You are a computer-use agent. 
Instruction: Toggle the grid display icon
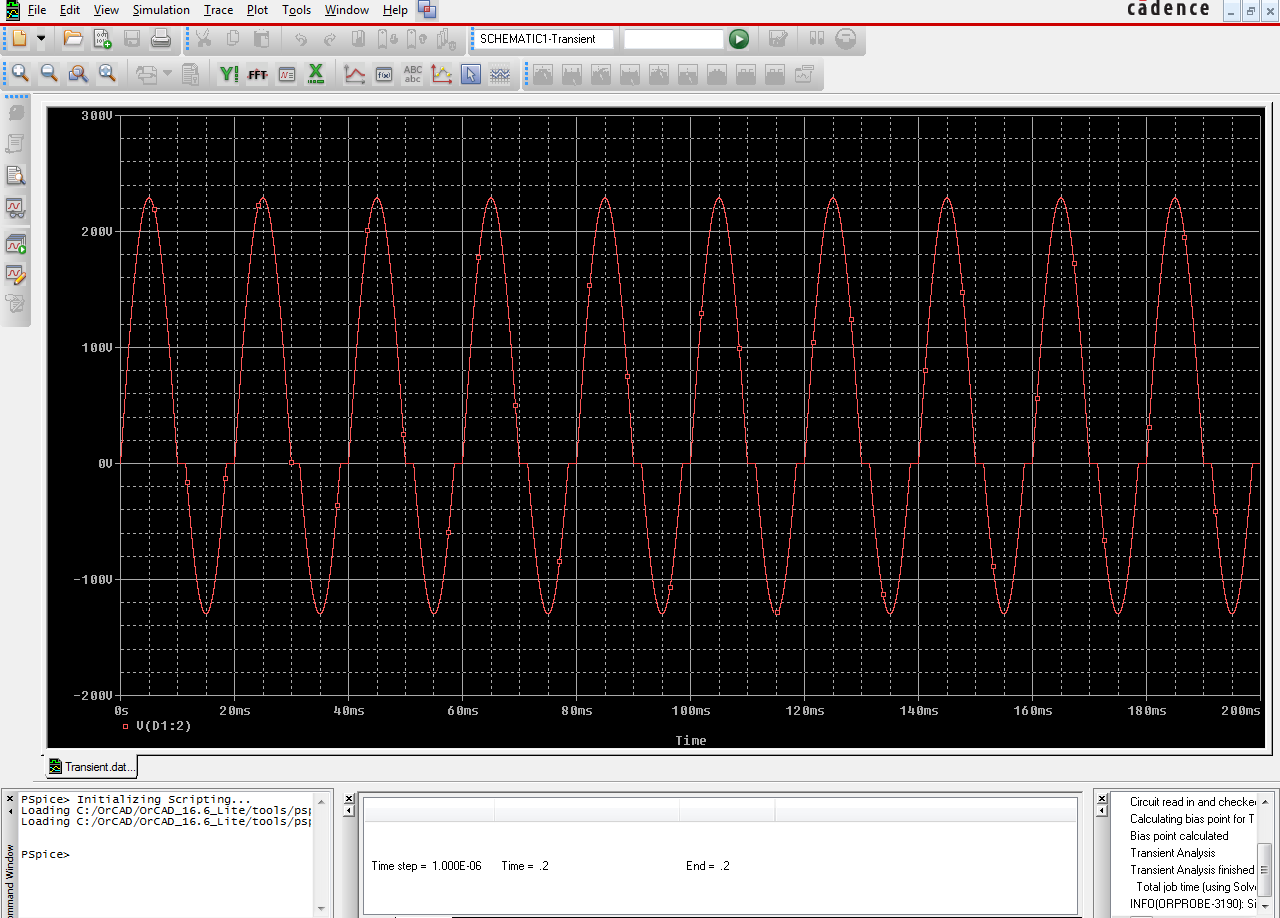(x=499, y=73)
